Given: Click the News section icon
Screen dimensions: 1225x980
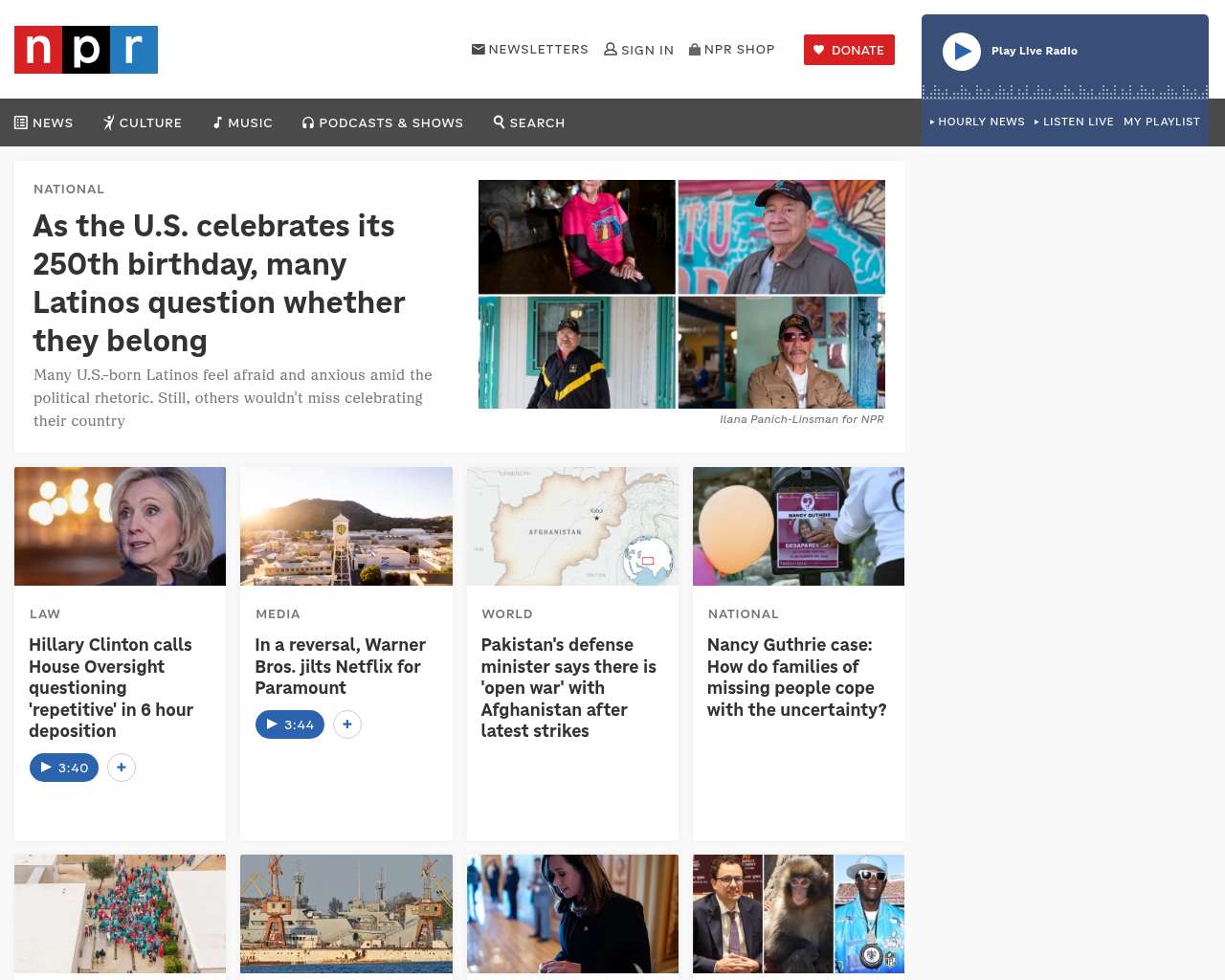Looking at the screenshot, I should click(x=21, y=122).
